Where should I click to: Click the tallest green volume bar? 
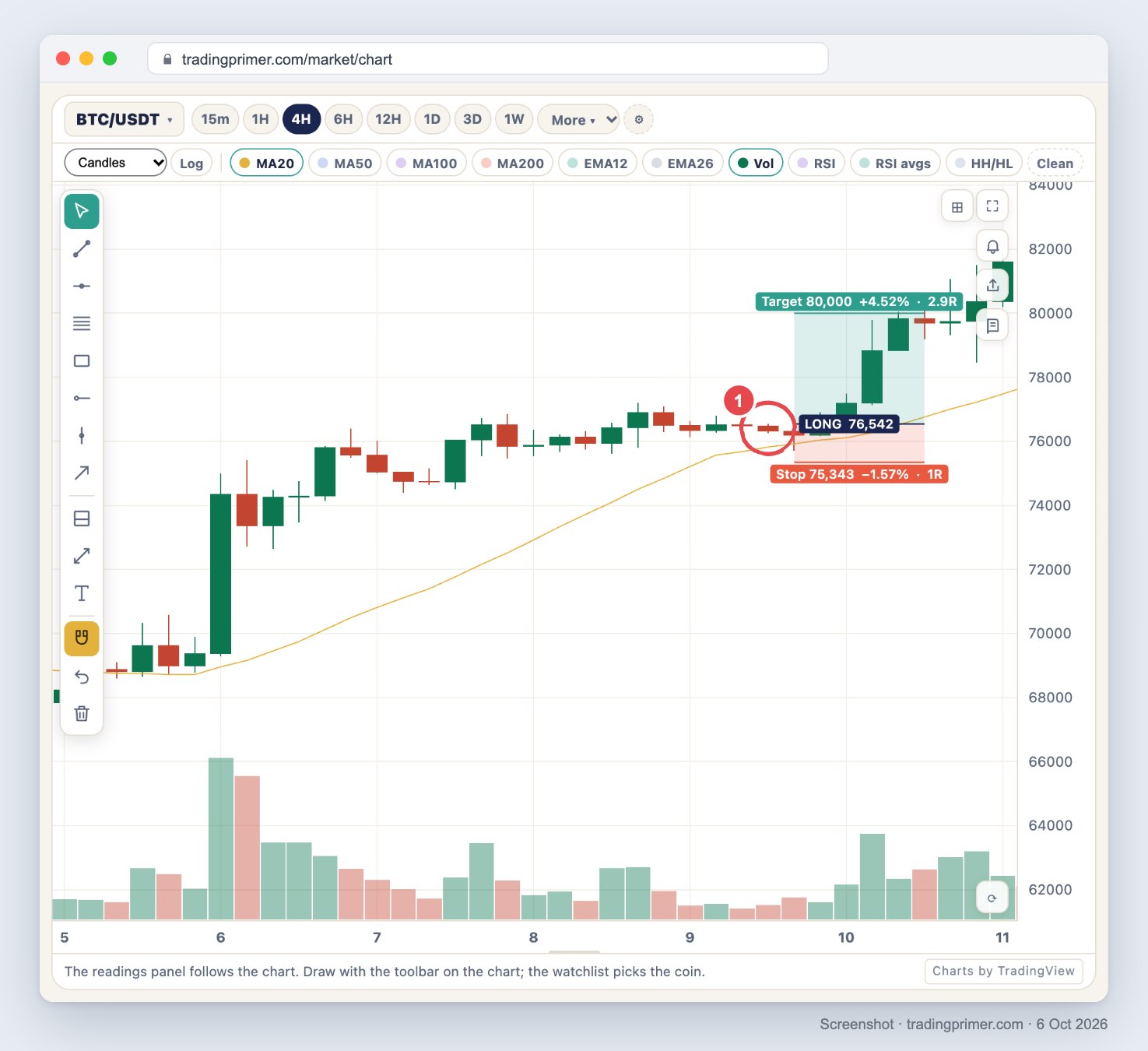pos(221,838)
